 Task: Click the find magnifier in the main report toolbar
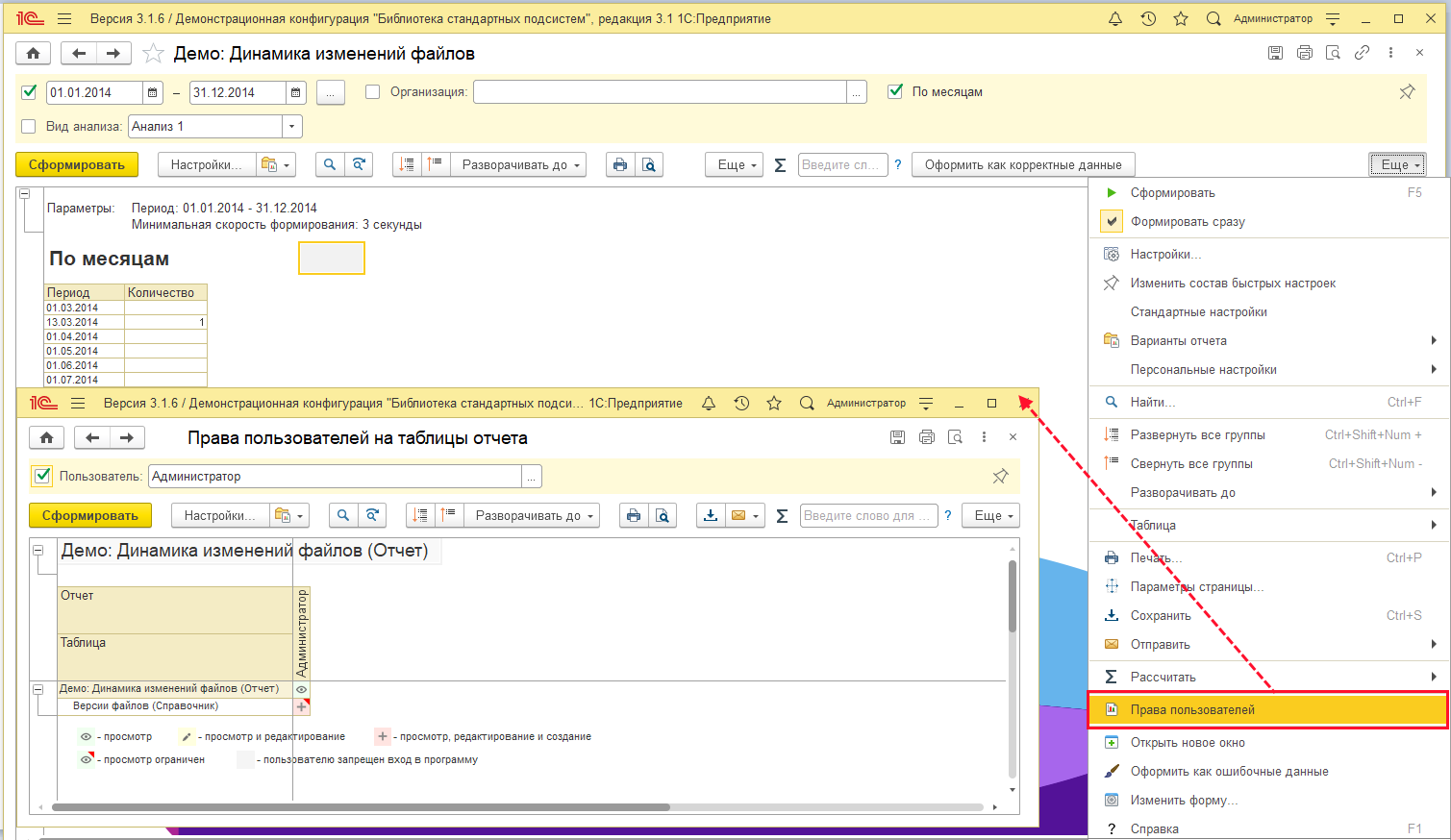pos(330,164)
